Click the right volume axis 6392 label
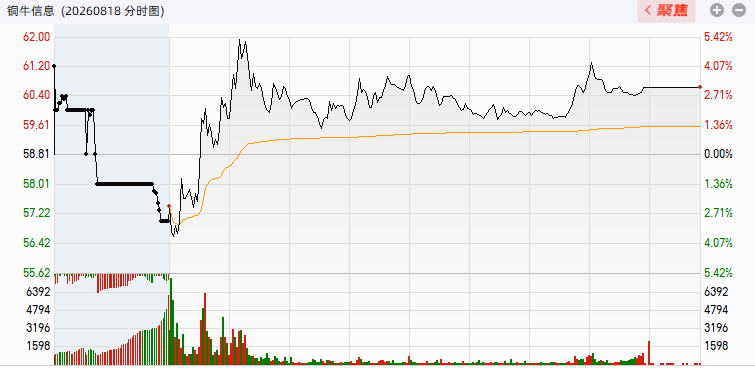 click(716, 292)
